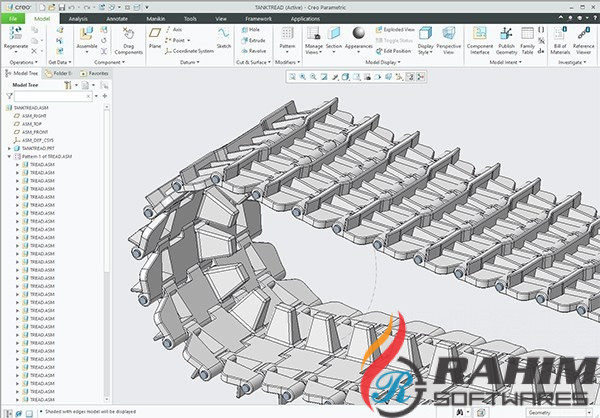
Task: Click the Repaint icon in graphics toolbar
Action: tap(324, 77)
